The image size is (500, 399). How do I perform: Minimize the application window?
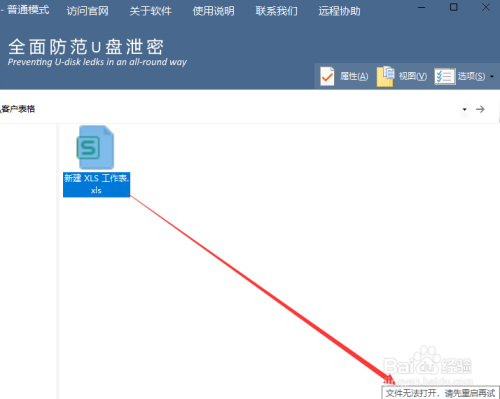(422, 7)
